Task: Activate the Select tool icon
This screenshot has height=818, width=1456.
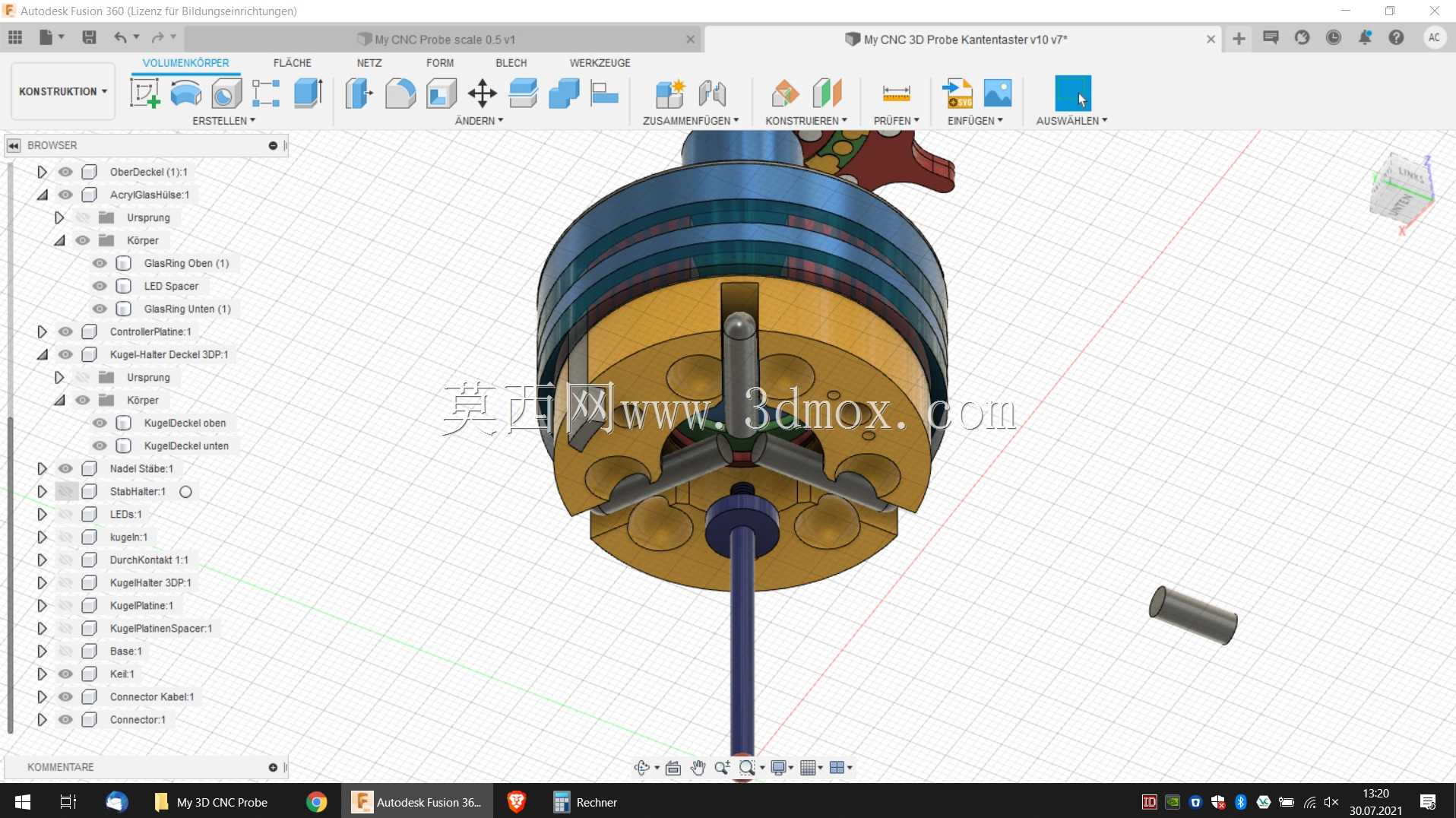Action: 1072,93
